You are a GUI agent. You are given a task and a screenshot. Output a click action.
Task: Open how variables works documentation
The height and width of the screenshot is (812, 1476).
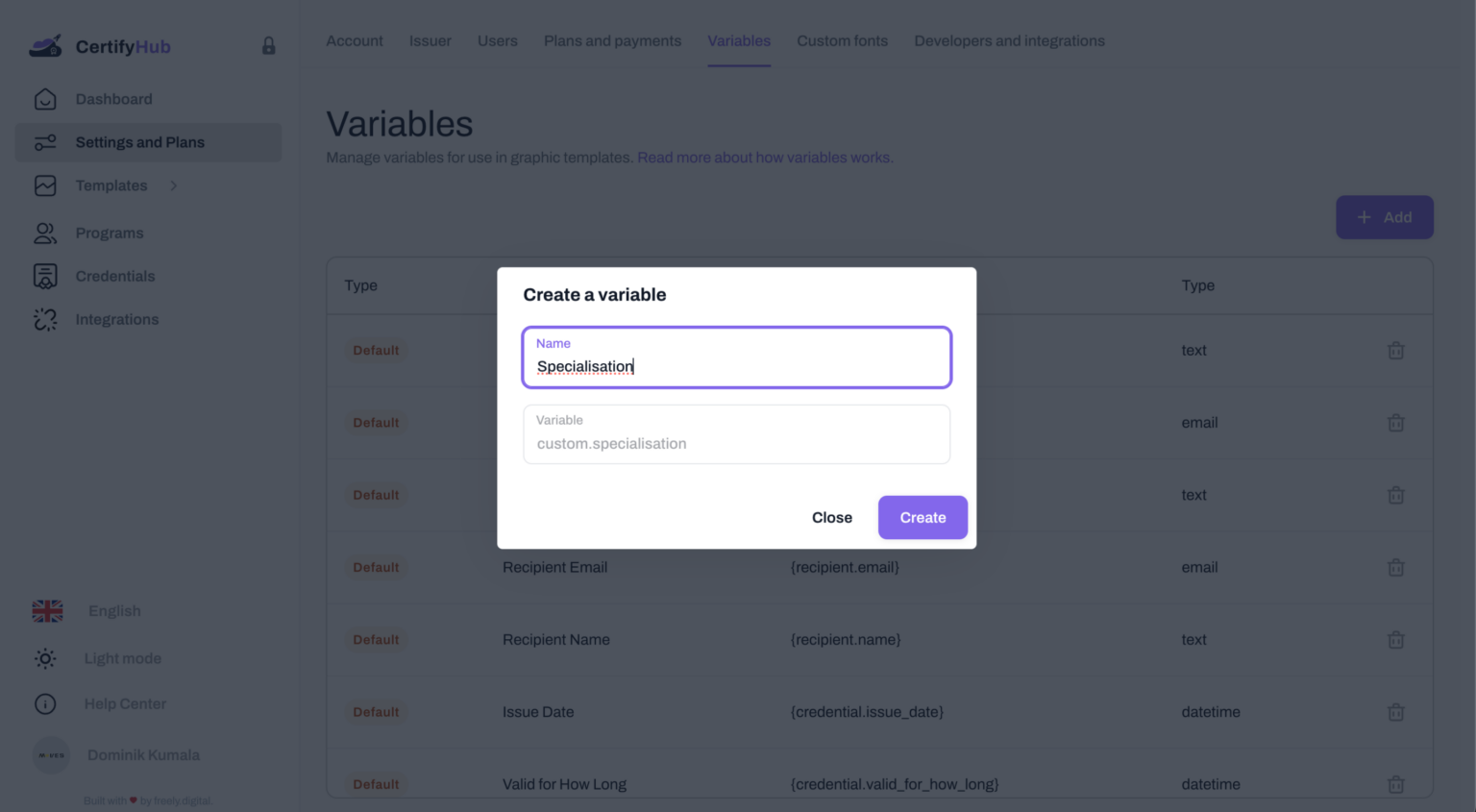(x=764, y=157)
